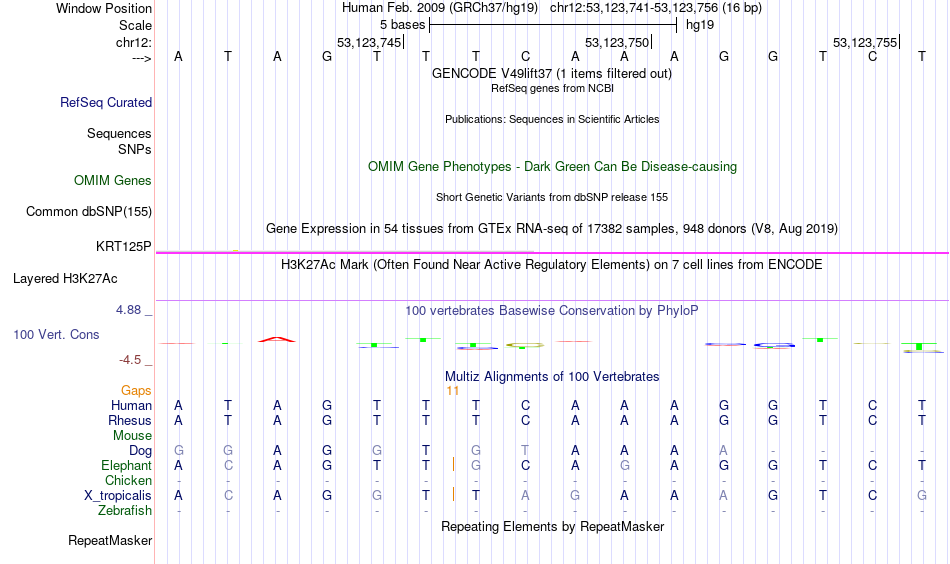This screenshot has height=564, width=950.
Task: Select the Rhesus species label
Action: point(130,420)
